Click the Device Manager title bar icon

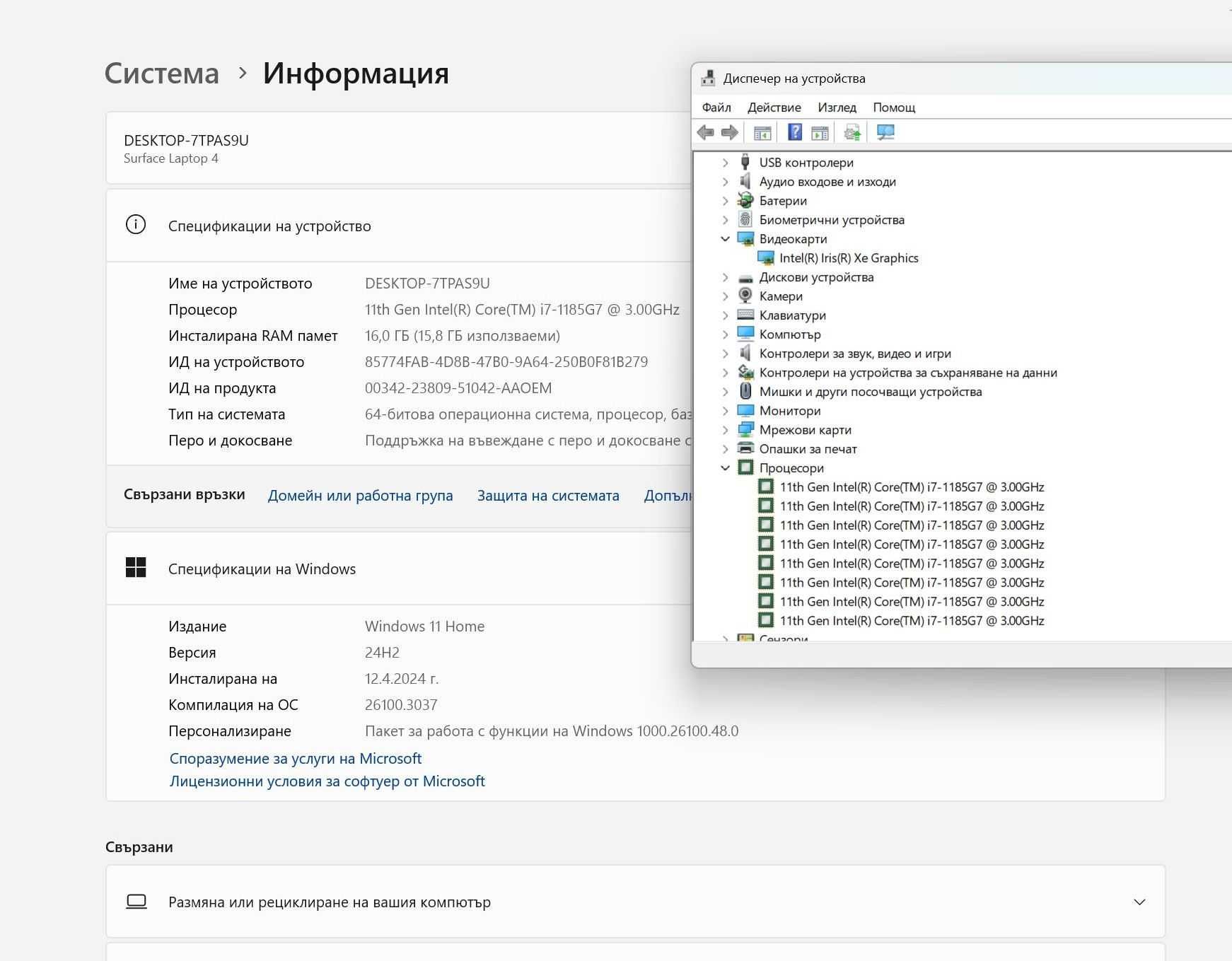pos(708,78)
